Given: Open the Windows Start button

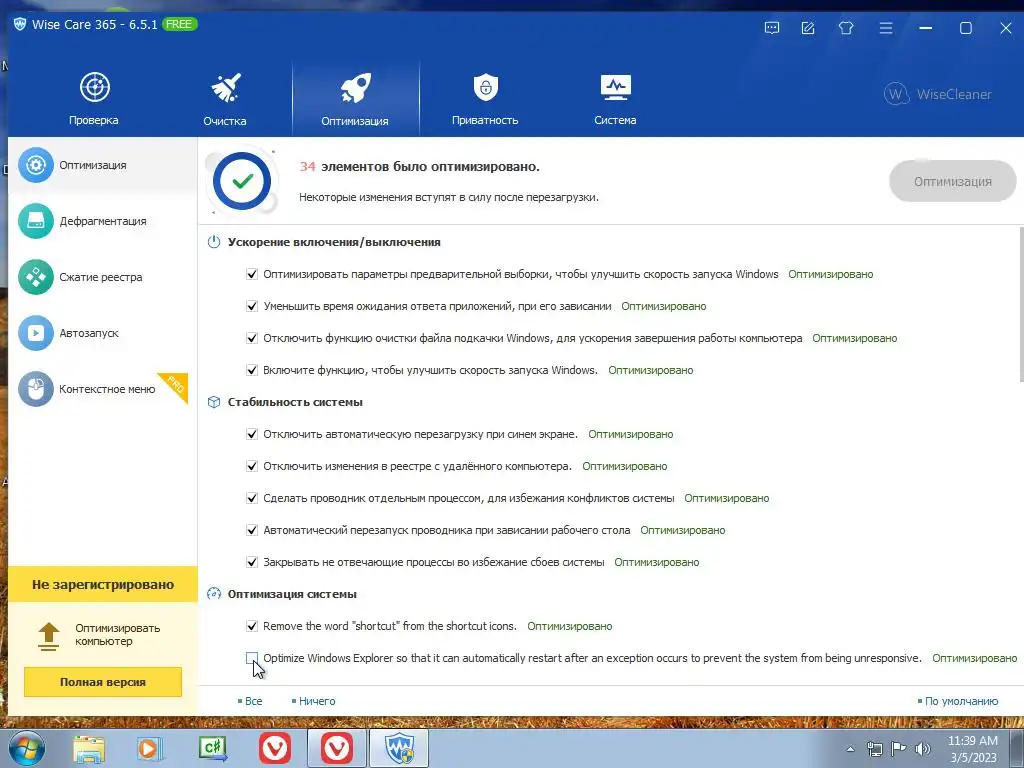Looking at the screenshot, I should coord(27,748).
